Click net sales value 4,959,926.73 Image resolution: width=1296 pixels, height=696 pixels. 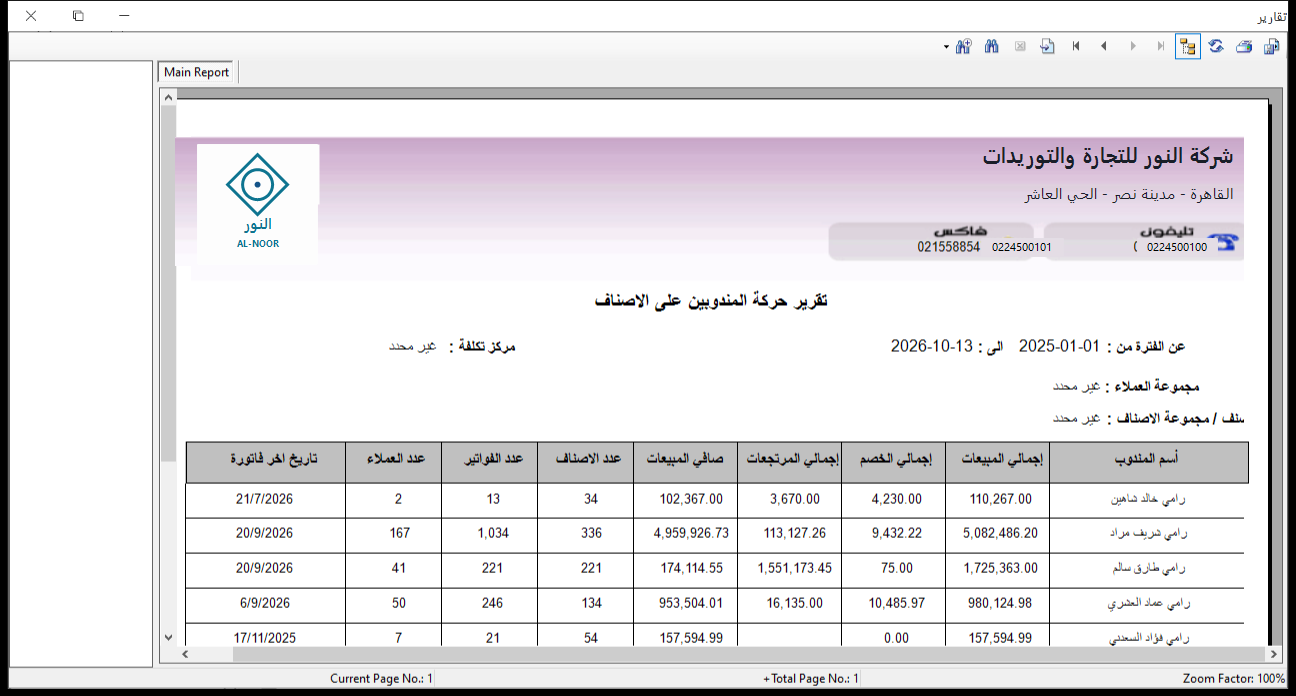pyautogui.click(x=691, y=533)
